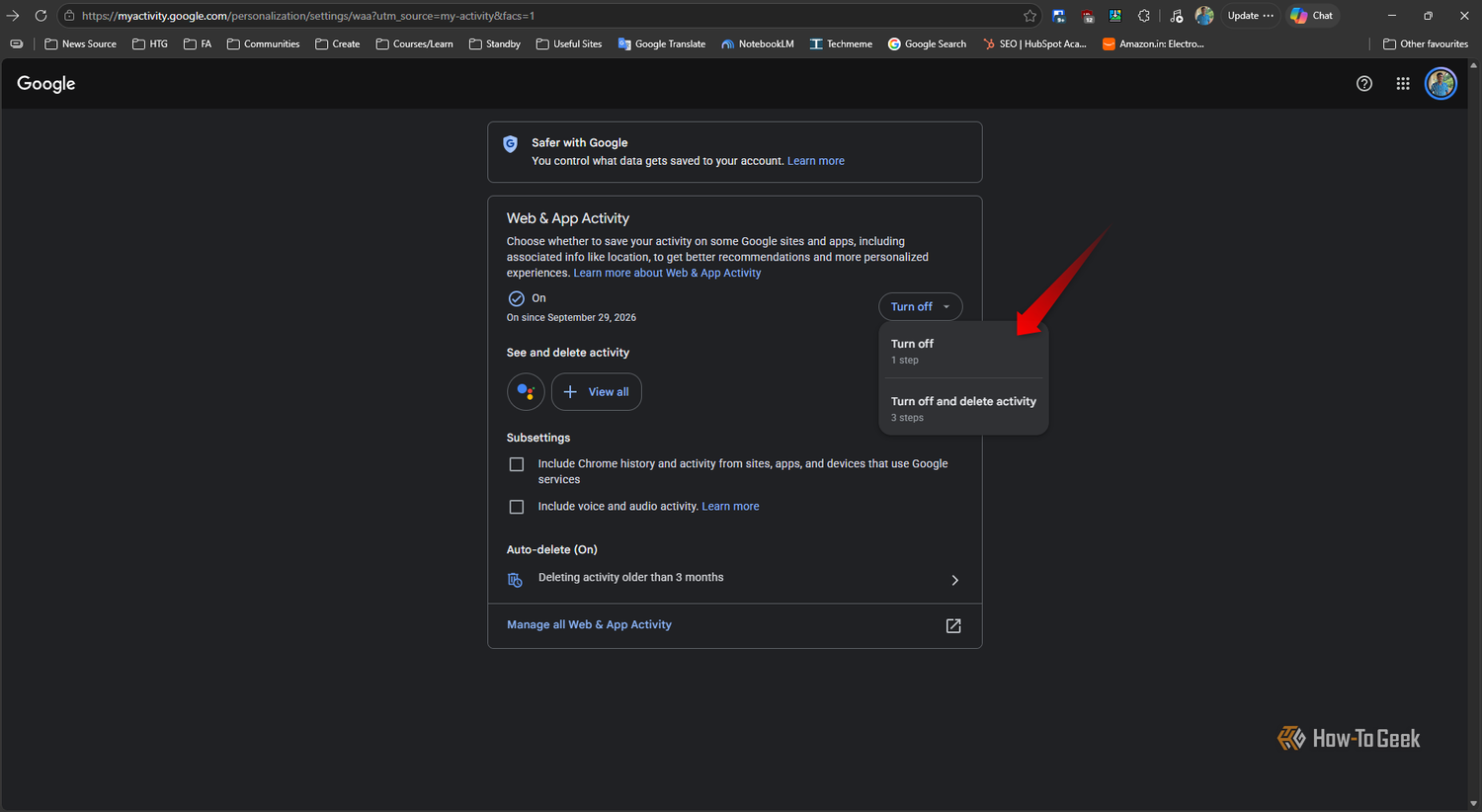Click the Deleting activity older than 3 months text
Image resolution: width=1482 pixels, height=812 pixels.
(630, 578)
